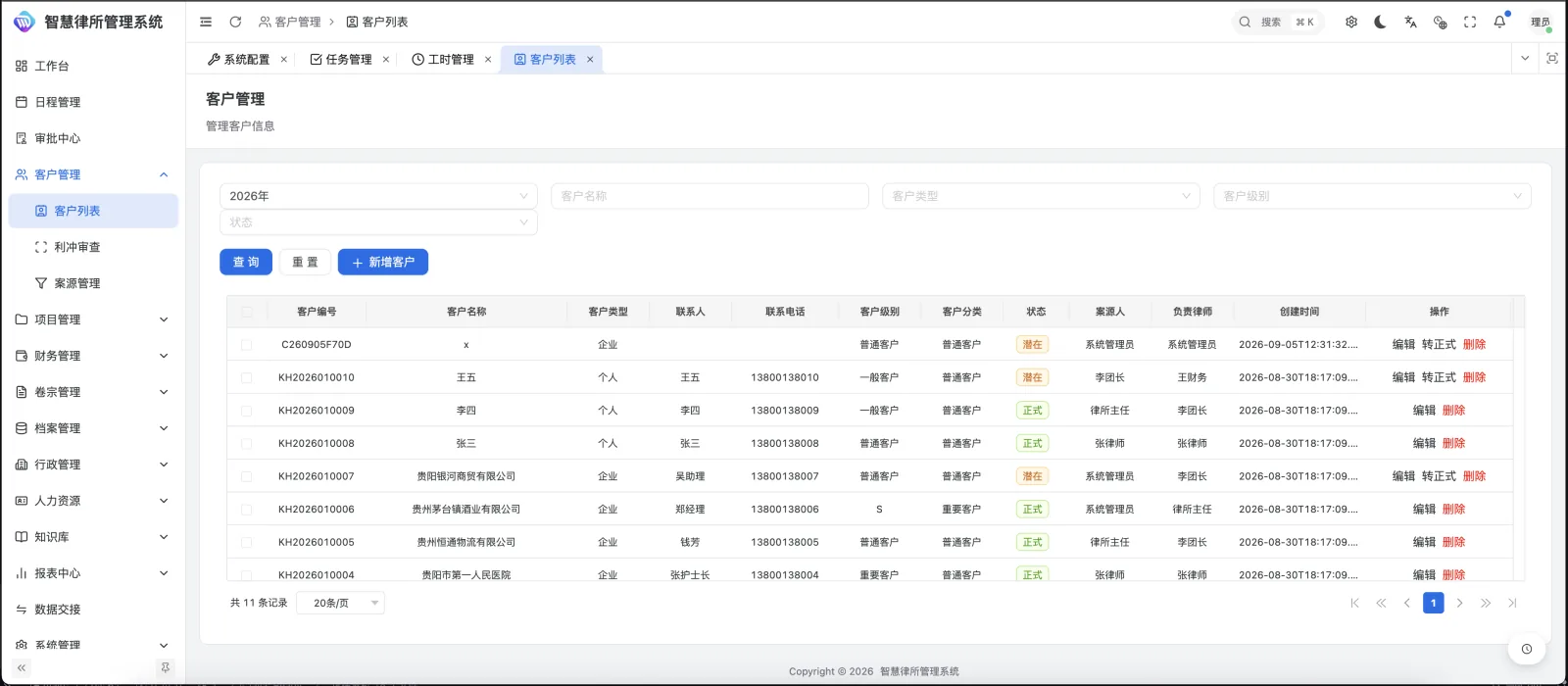Viewport: 1568px width, 686px height.
Task: Close the 系统配置 tab
Action: [284, 60]
